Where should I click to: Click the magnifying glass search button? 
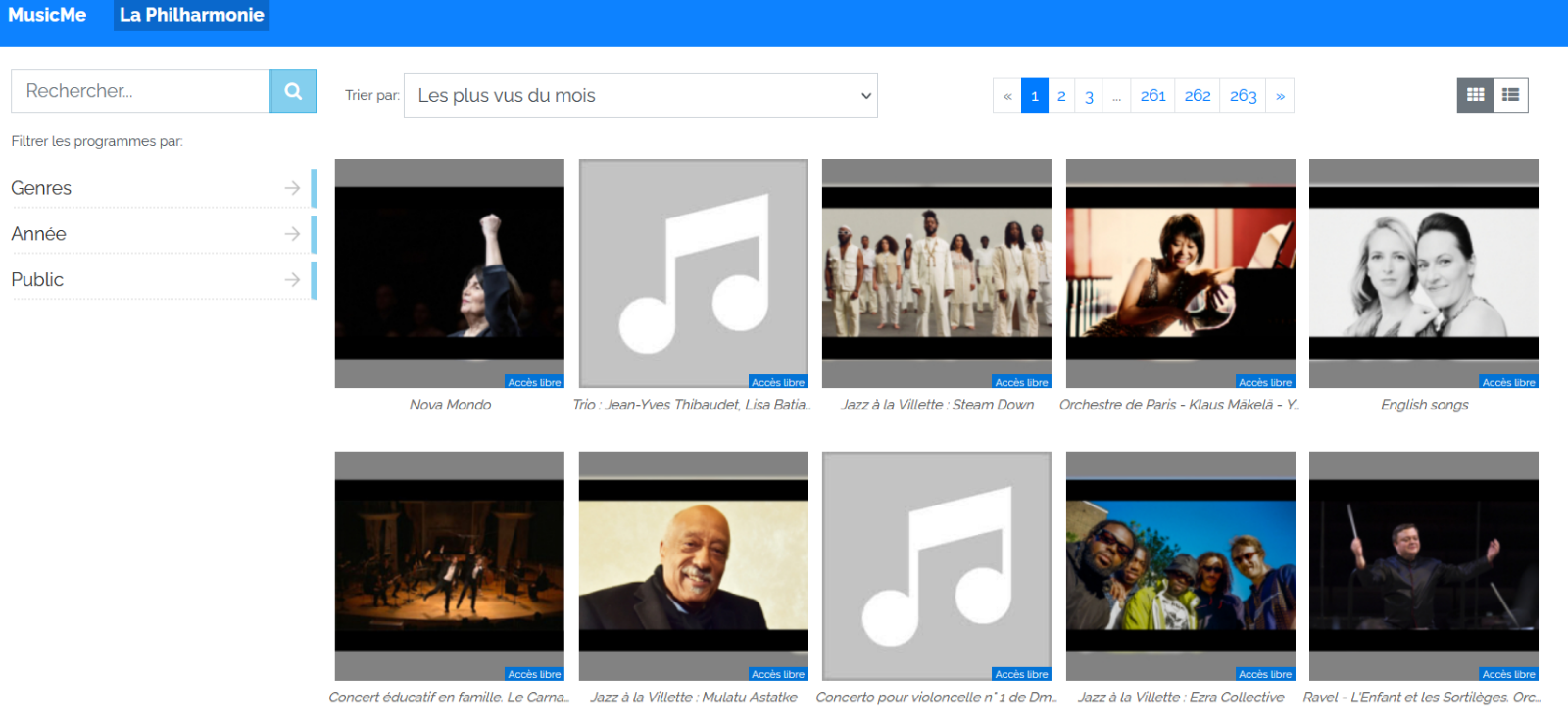[293, 91]
